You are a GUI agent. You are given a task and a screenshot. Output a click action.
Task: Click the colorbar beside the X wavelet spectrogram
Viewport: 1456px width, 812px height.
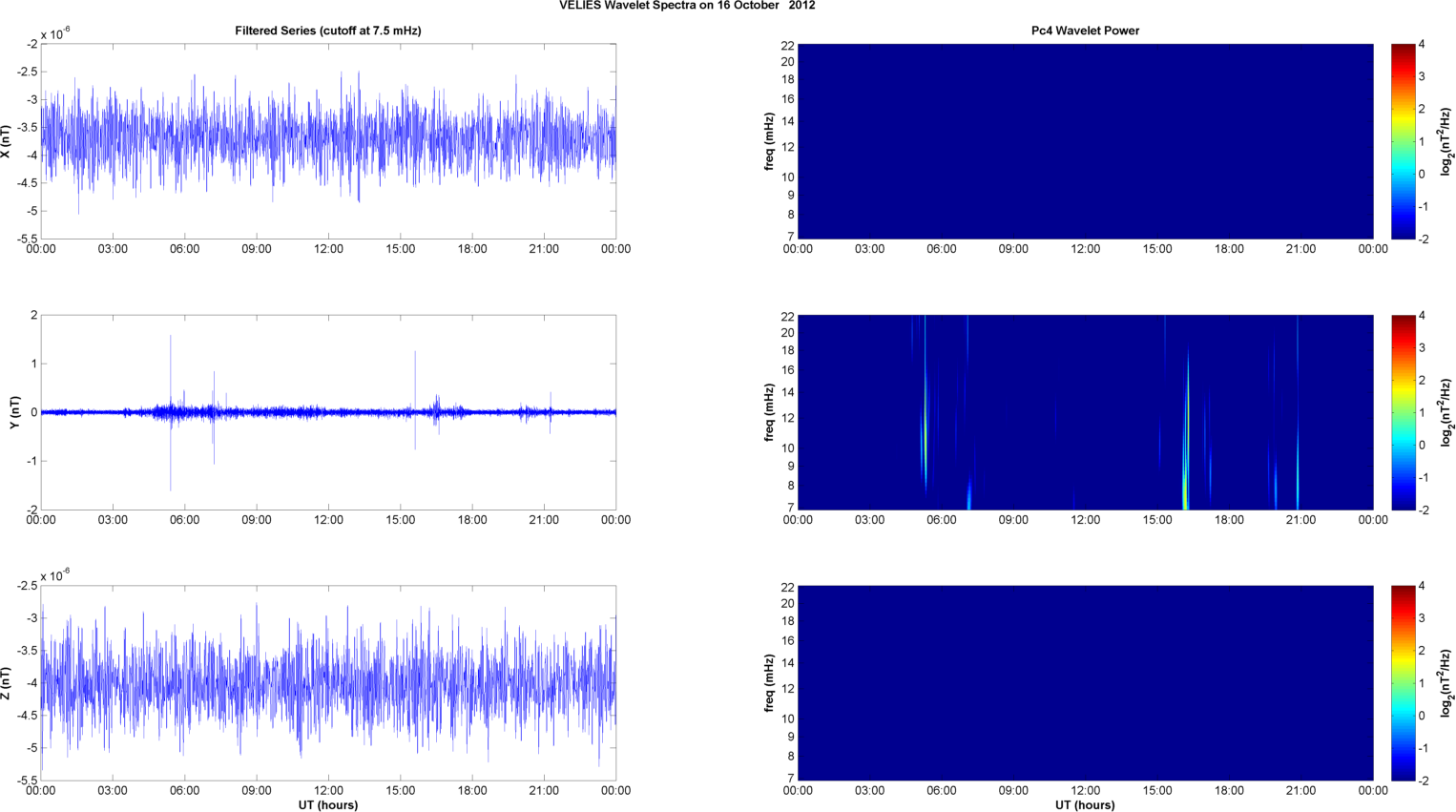[1403, 141]
